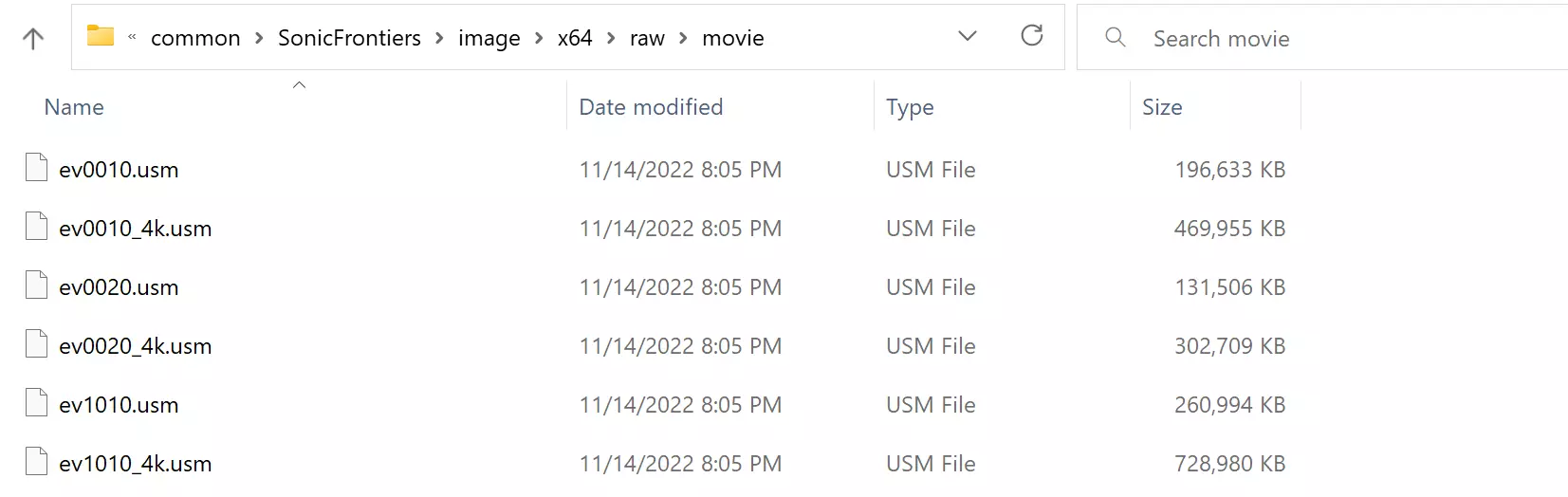Click the Refresh button in address bar
1568x497 pixels.
click(1031, 36)
